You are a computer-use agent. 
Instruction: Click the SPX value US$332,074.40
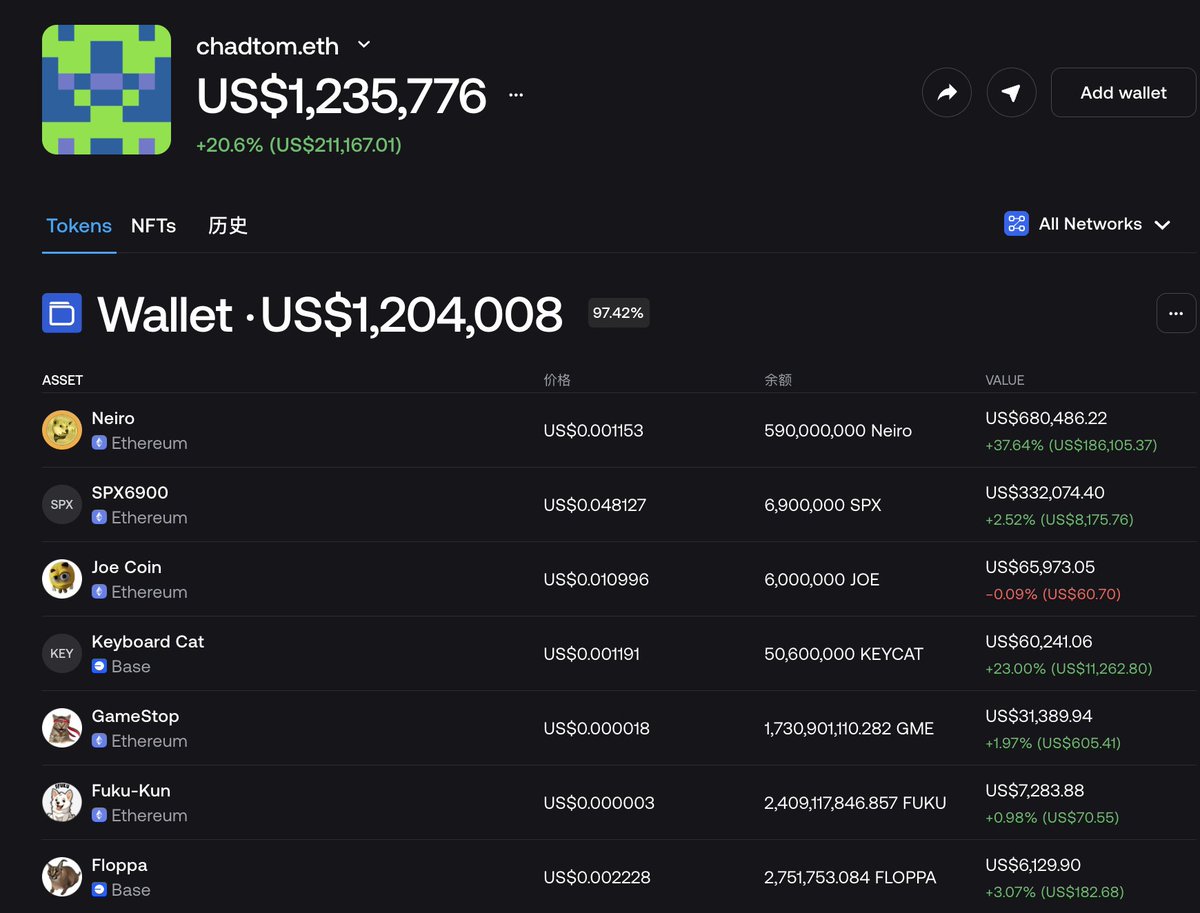[x=1045, y=492]
